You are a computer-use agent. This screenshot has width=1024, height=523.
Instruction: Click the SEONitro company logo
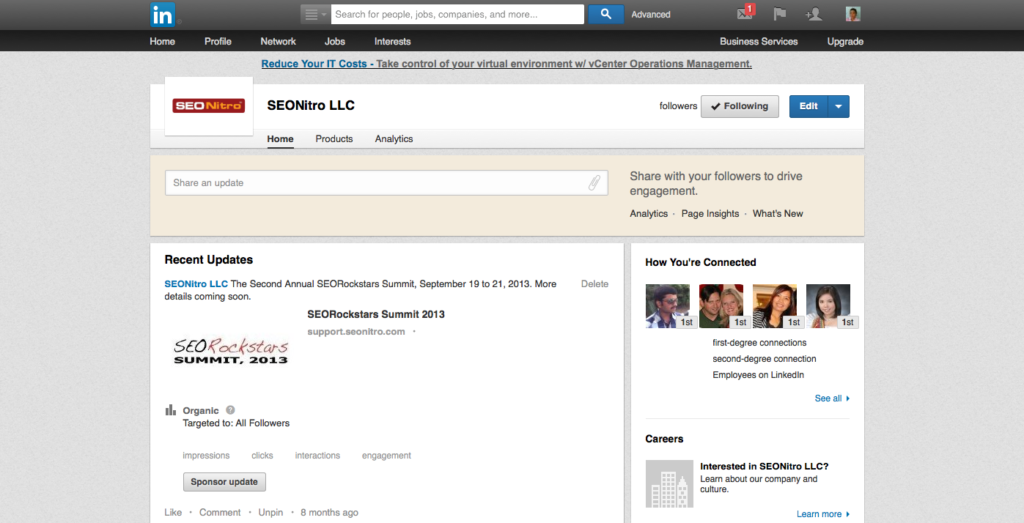pyautogui.click(x=208, y=106)
